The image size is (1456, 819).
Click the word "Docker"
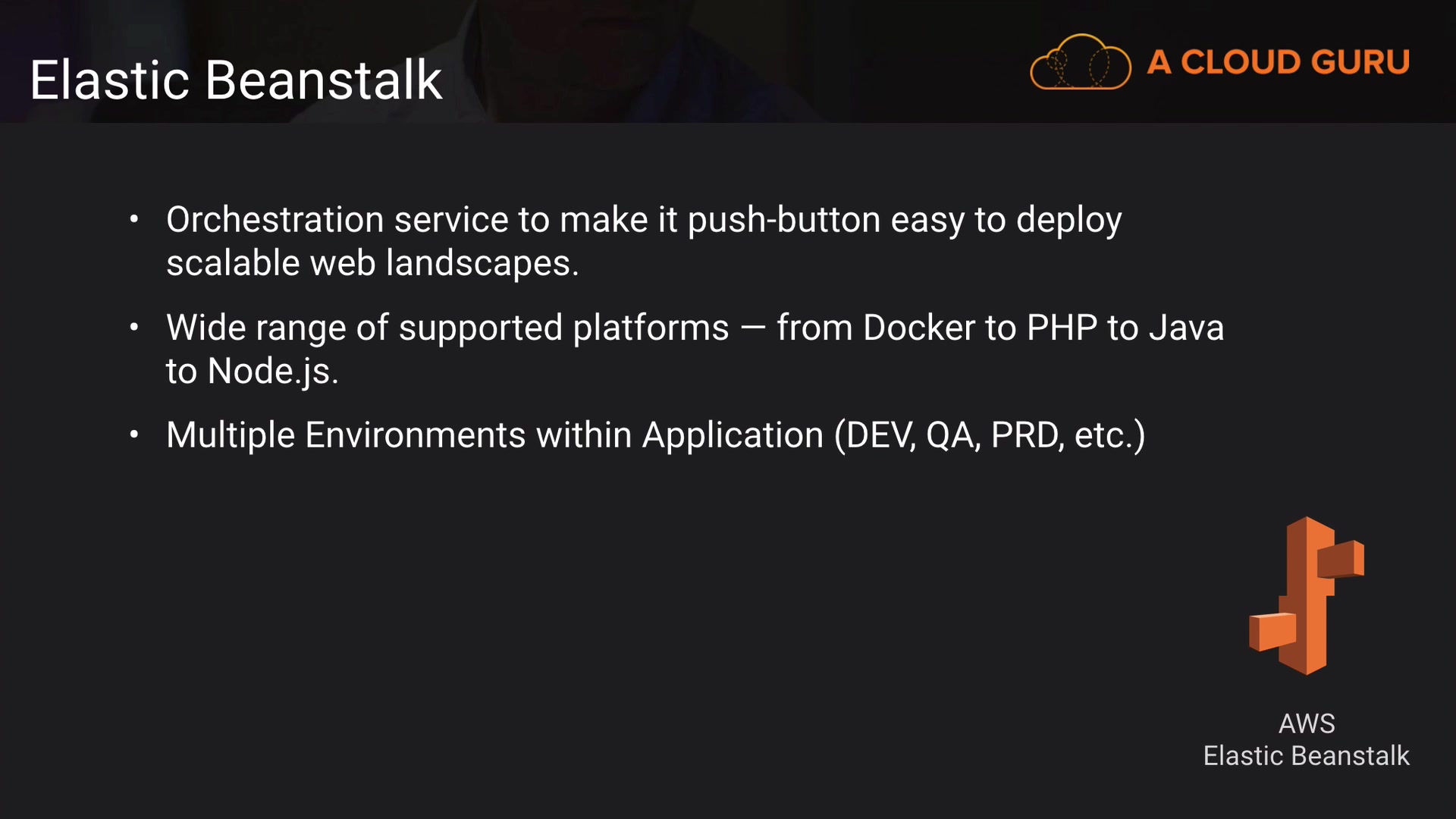click(918, 328)
